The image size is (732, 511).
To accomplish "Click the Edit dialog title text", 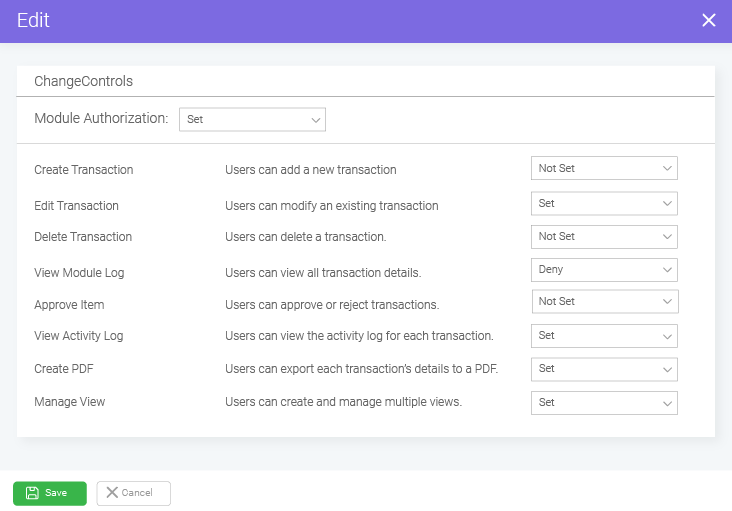I will [33, 20].
